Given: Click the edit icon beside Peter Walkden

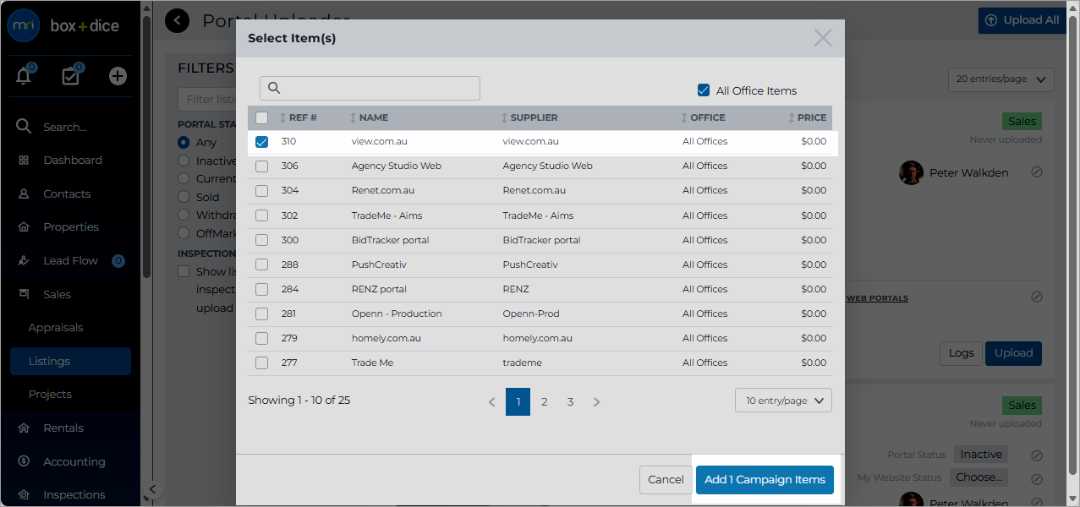Looking at the screenshot, I should pyautogui.click(x=1037, y=172).
